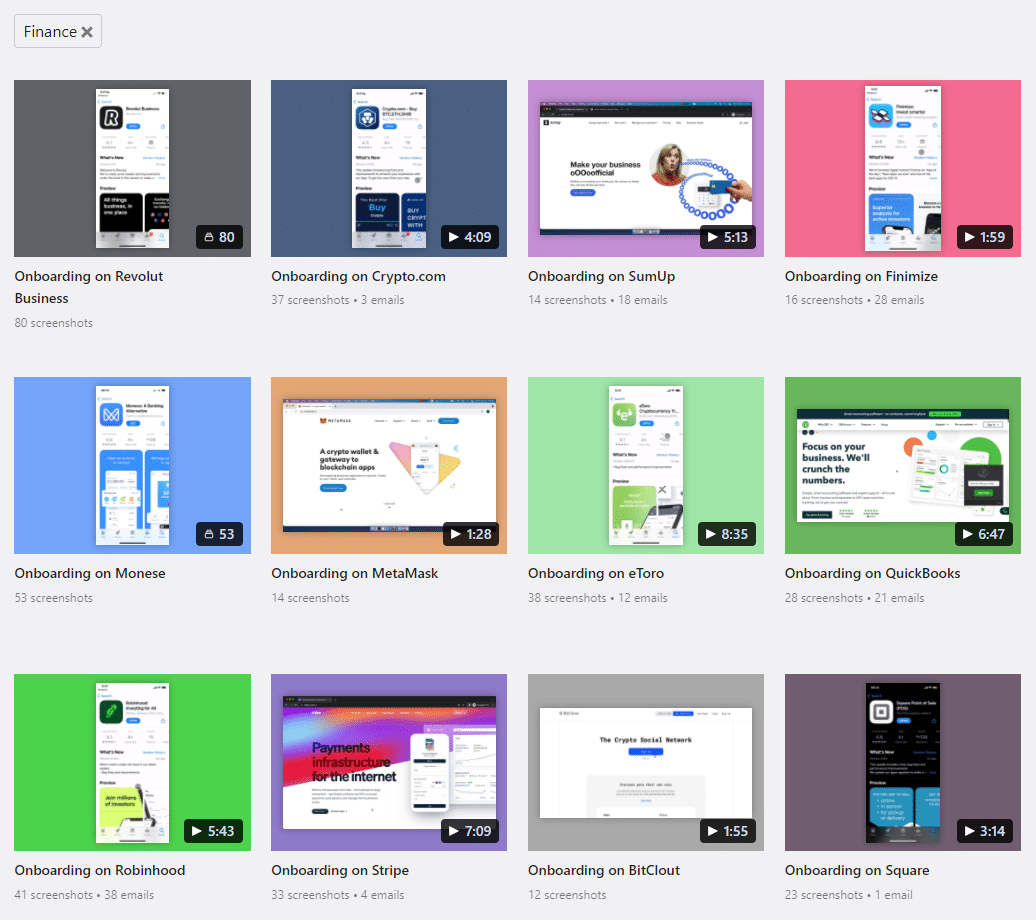Click '16 screenshots • 28 emails' under Finimize
Viewport: 1036px width, 920px height.
[x=854, y=299]
